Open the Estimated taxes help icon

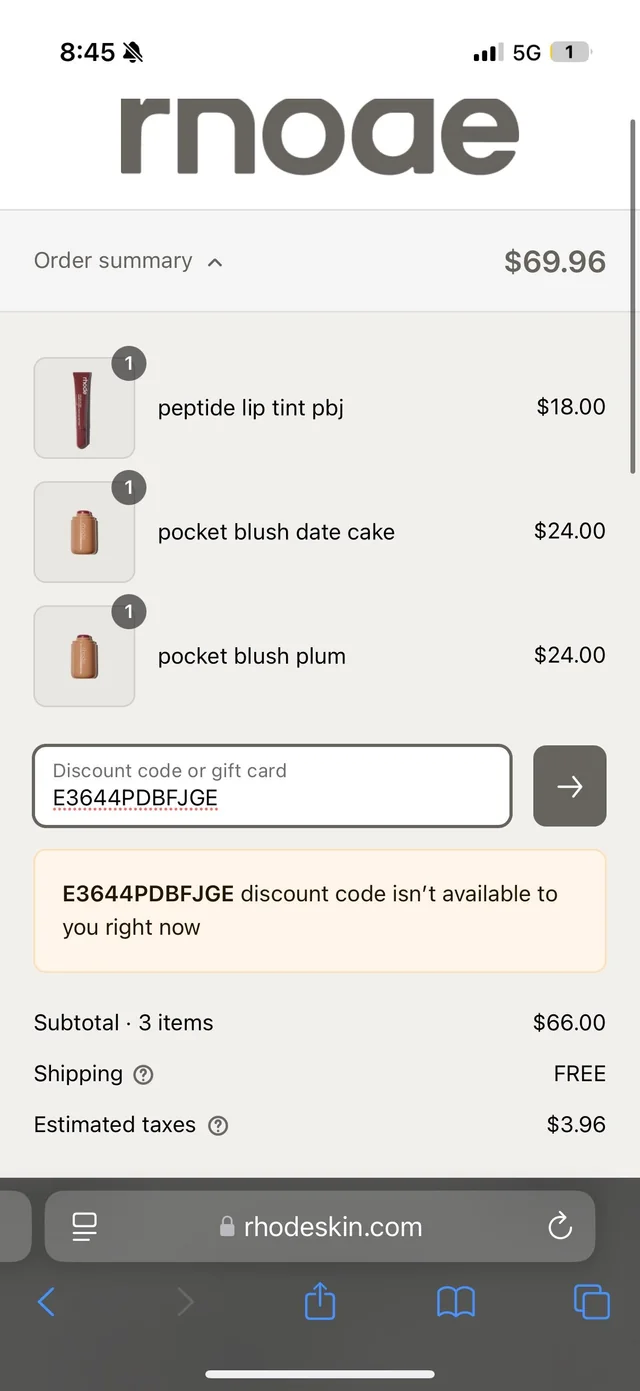tap(218, 1125)
